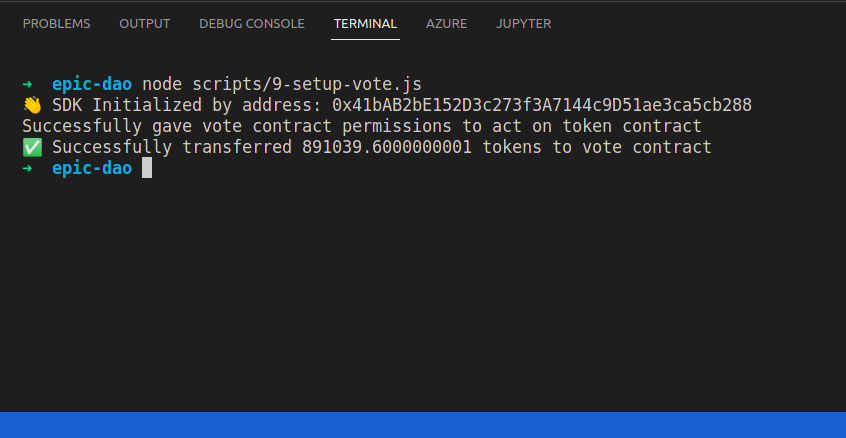The height and width of the screenshot is (438, 846).
Task: Click the green checkmark emoji icon
Action: (x=32, y=147)
